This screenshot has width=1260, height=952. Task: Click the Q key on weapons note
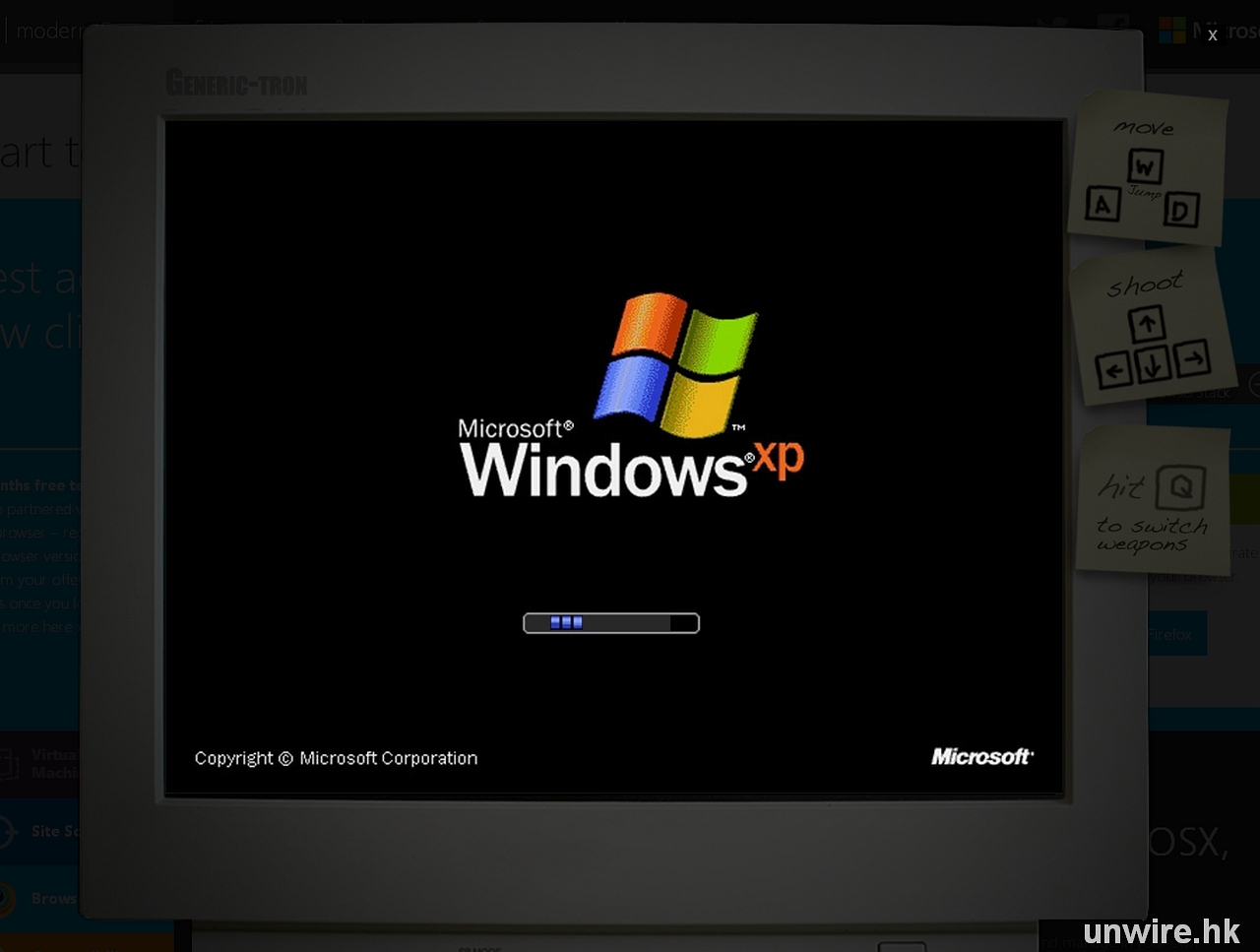point(1180,486)
